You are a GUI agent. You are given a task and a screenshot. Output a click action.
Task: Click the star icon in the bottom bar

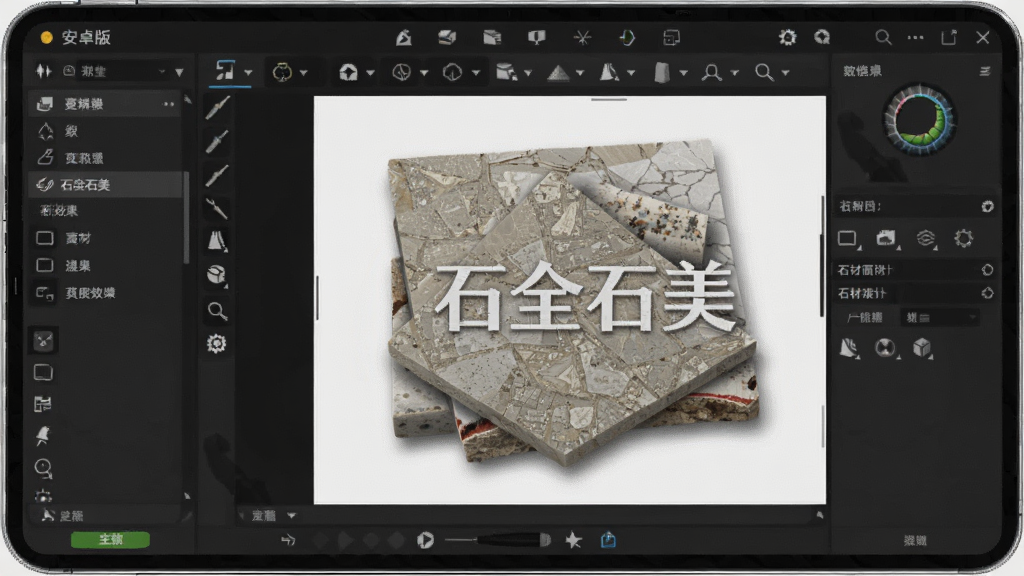pos(573,540)
